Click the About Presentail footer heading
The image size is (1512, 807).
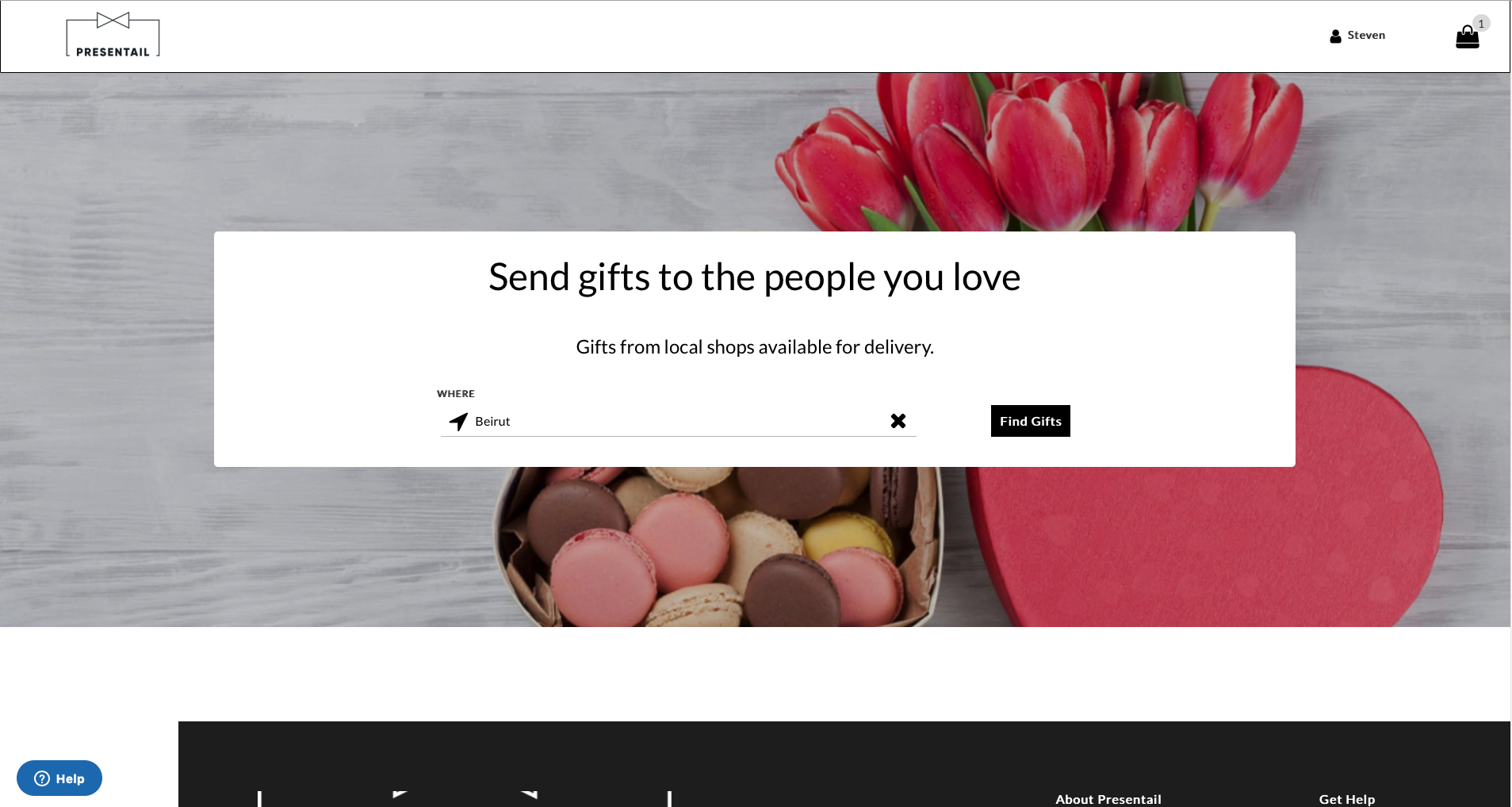coord(1108,799)
